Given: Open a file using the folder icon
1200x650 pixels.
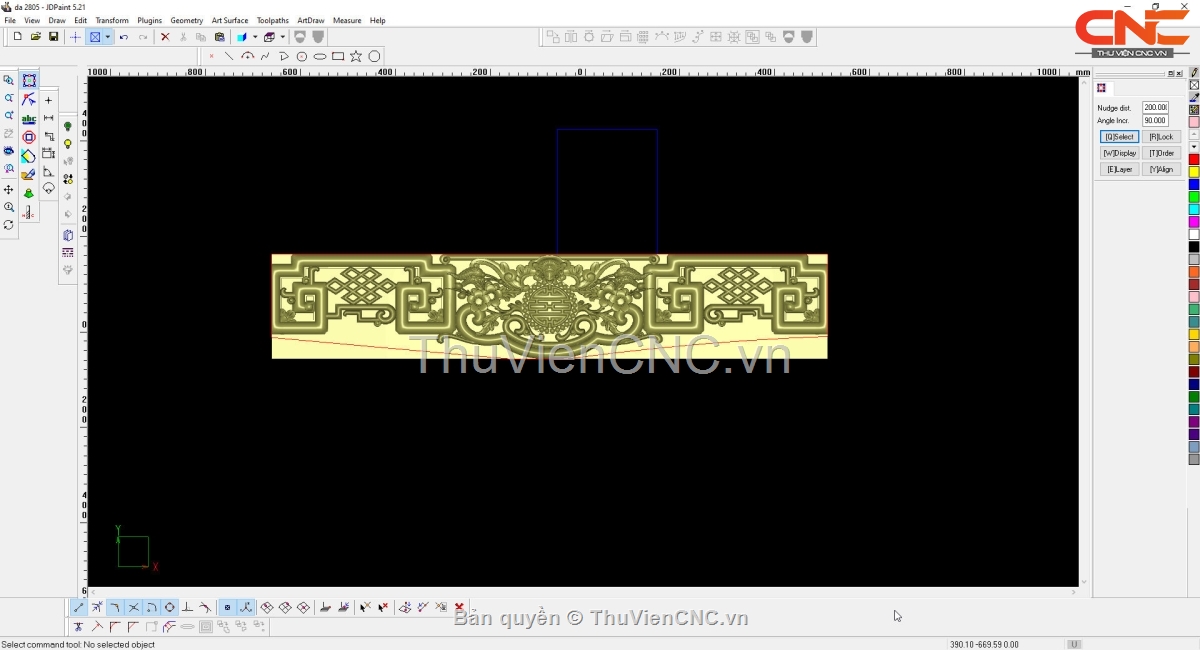Looking at the screenshot, I should tap(35, 37).
